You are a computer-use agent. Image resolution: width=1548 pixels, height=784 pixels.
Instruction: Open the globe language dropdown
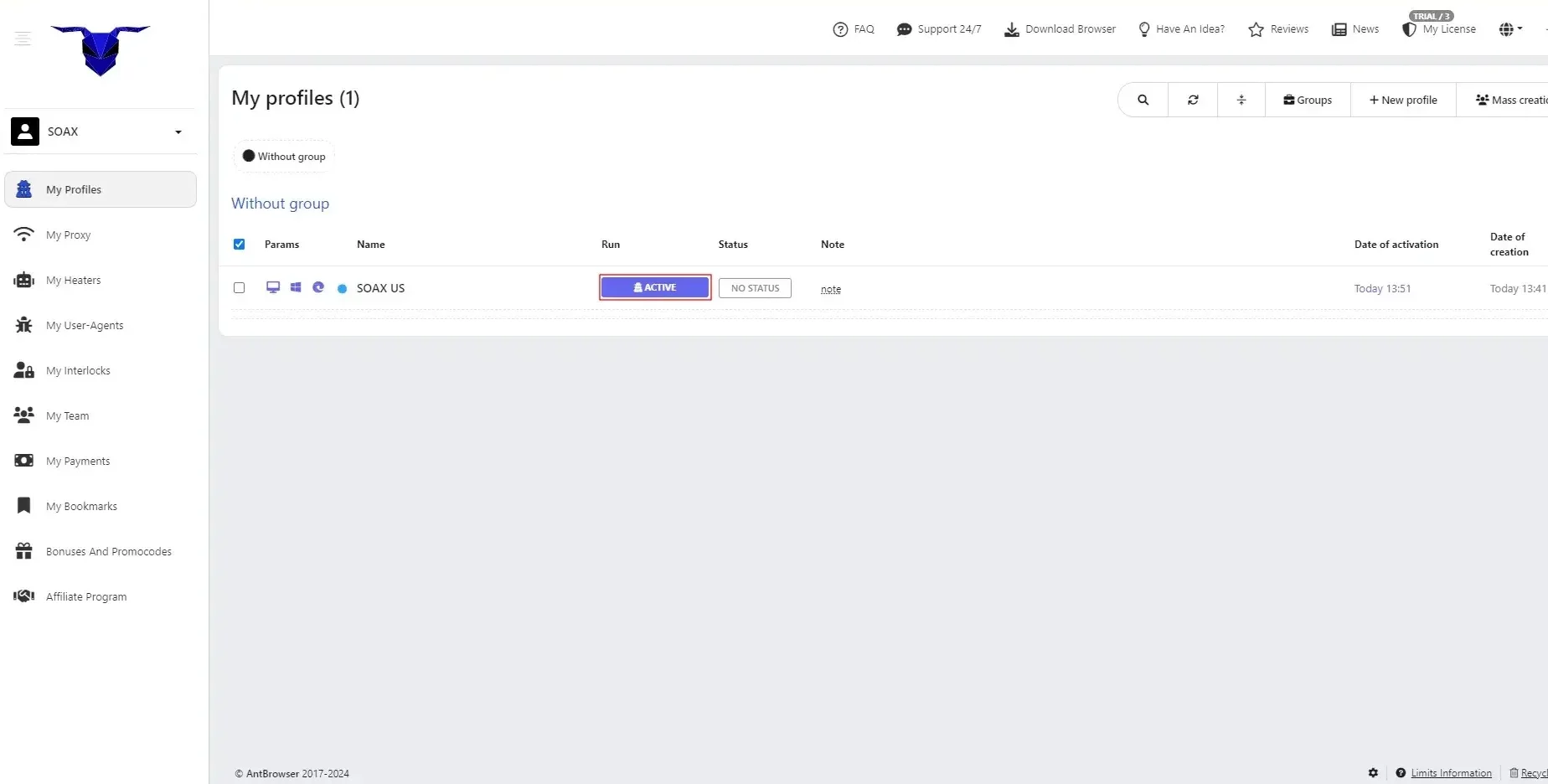coord(1510,29)
